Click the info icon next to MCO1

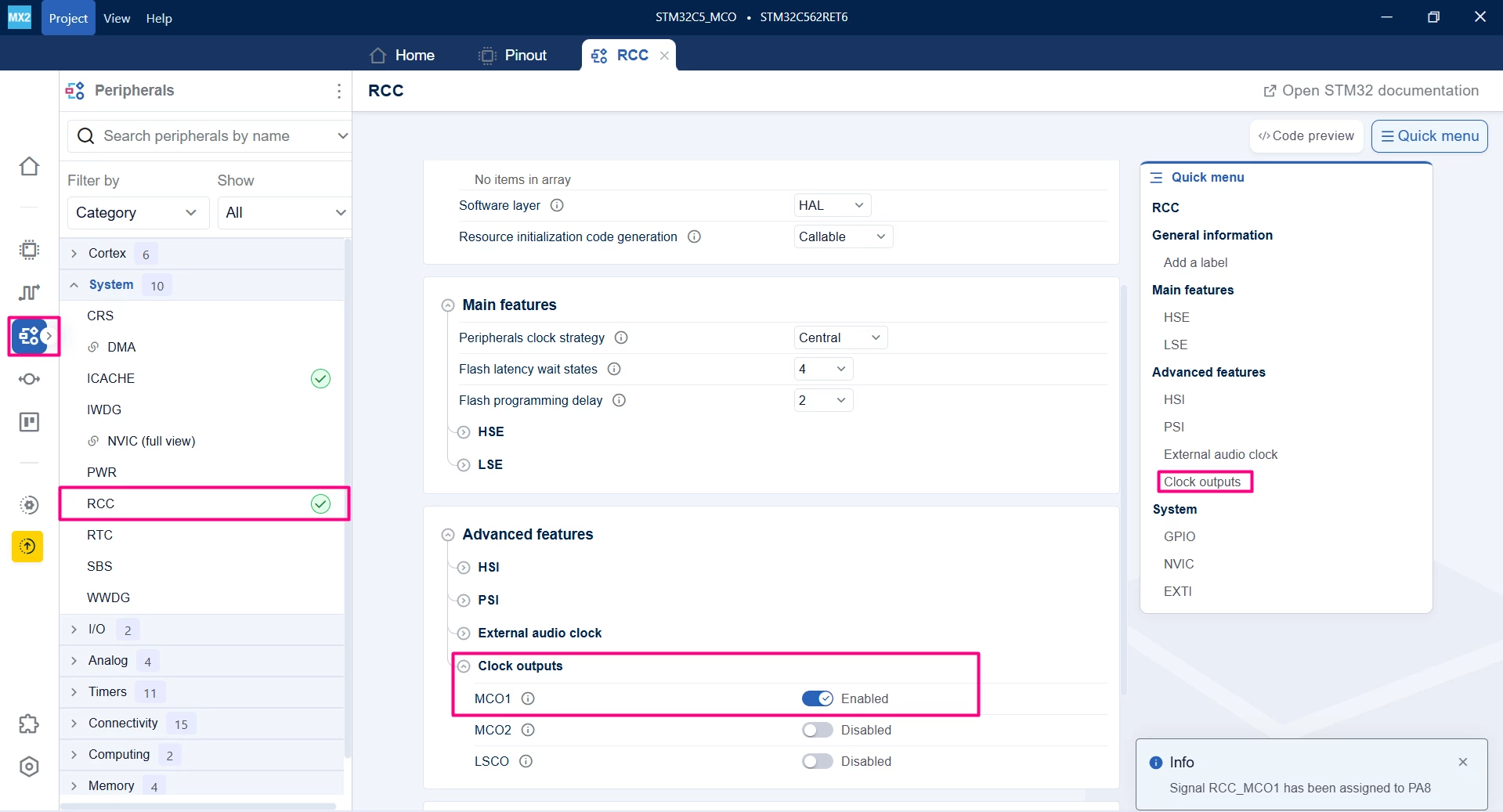click(x=528, y=698)
